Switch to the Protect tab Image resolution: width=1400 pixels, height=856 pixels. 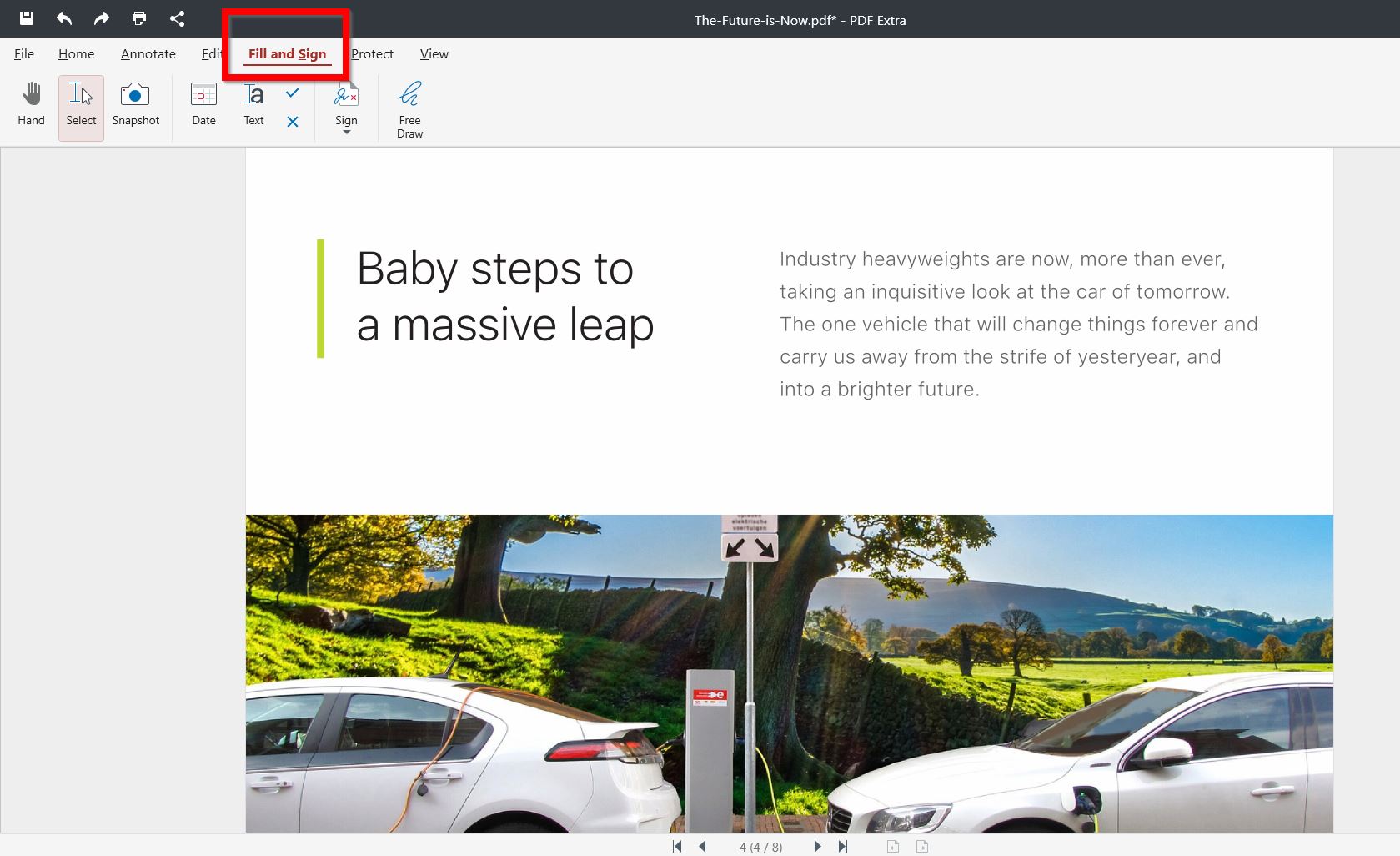pyautogui.click(x=372, y=53)
